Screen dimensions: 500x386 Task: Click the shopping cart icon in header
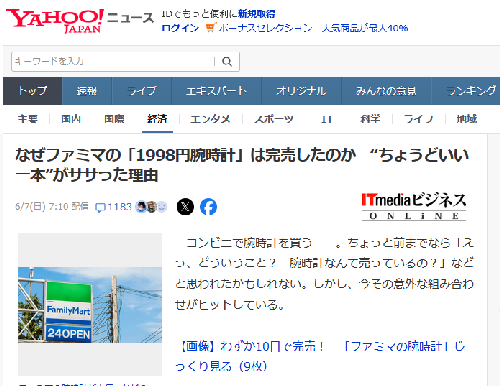click(x=211, y=28)
